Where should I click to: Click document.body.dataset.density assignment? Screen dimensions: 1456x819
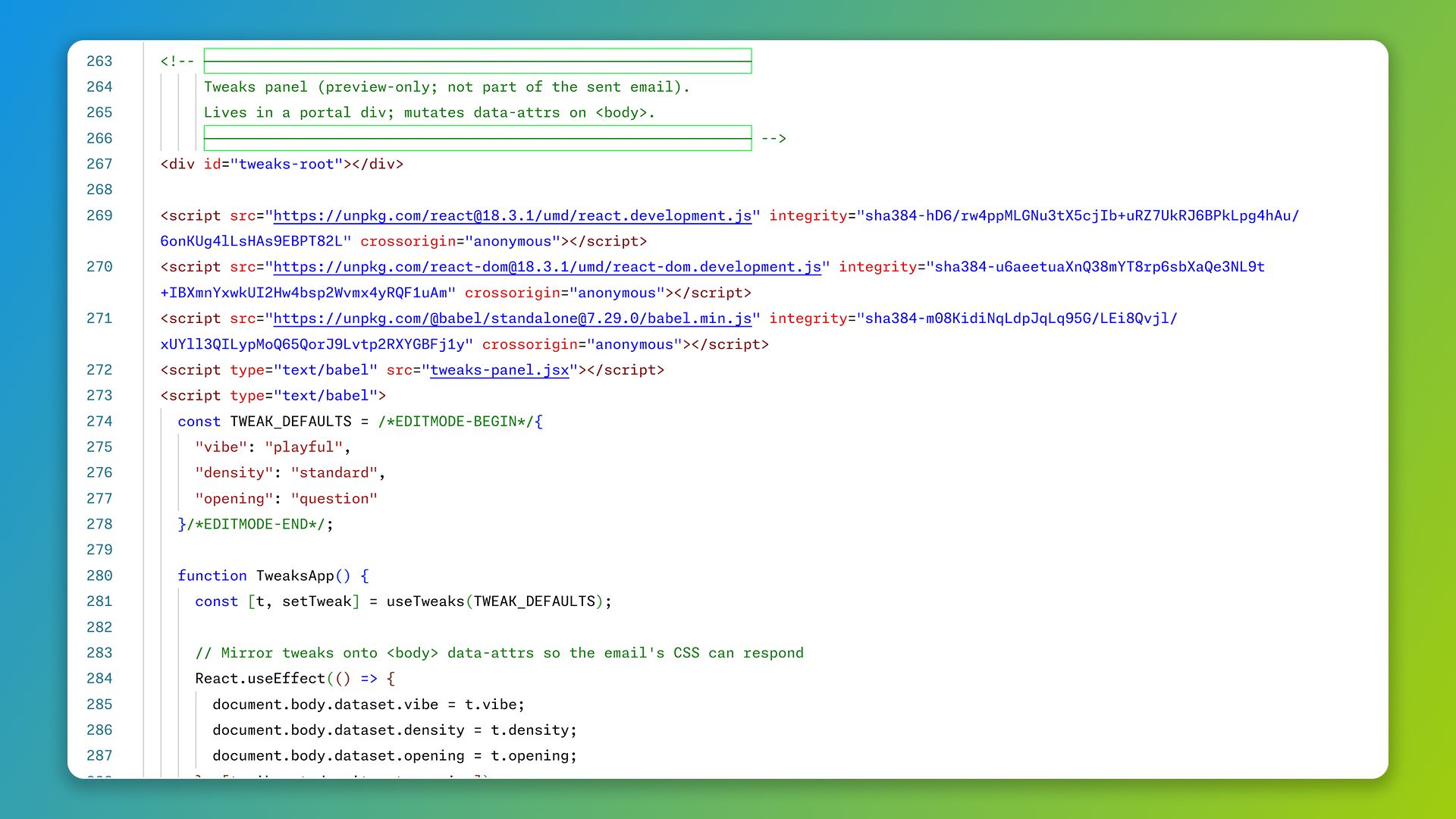coord(394,730)
